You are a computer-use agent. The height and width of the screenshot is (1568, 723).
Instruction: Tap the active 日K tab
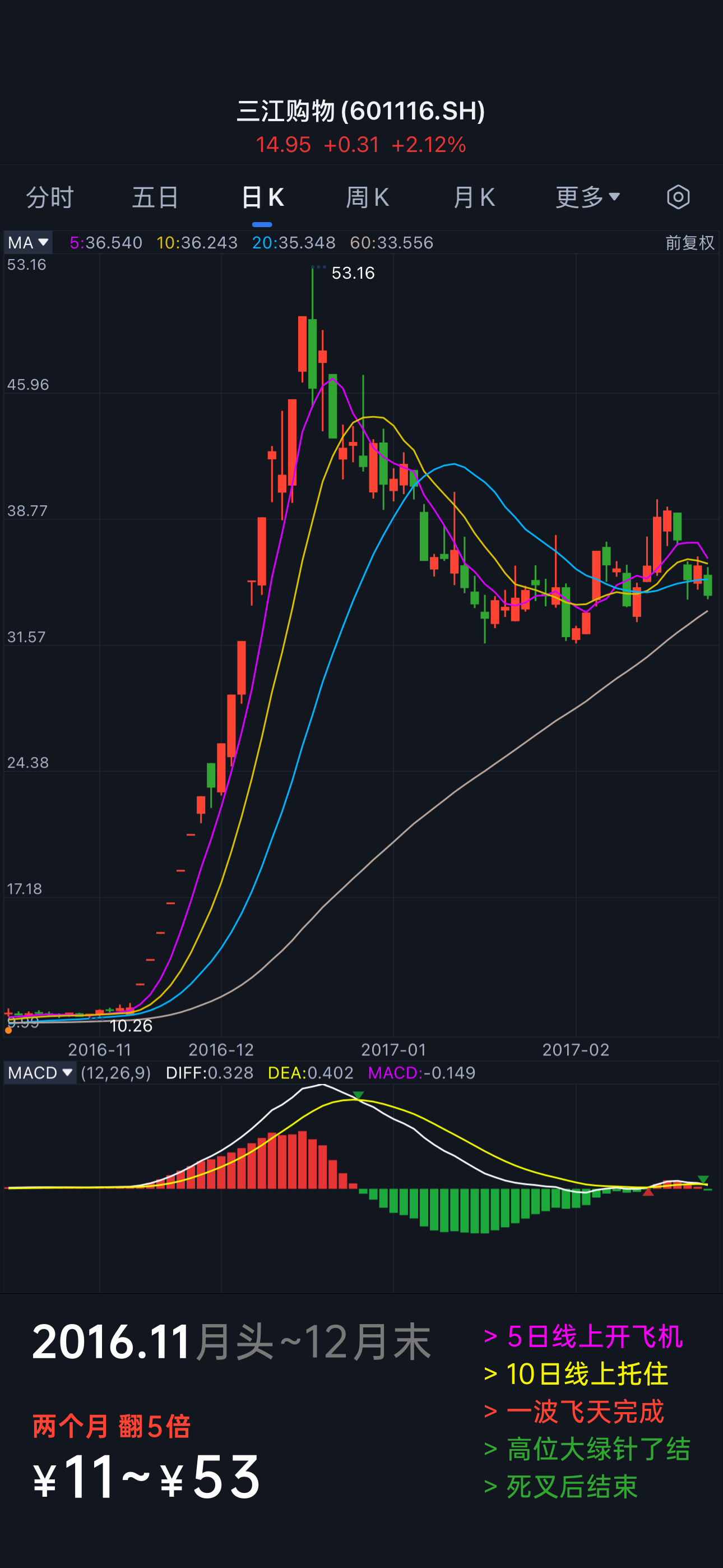pyautogui.click(x=262, y=197)
